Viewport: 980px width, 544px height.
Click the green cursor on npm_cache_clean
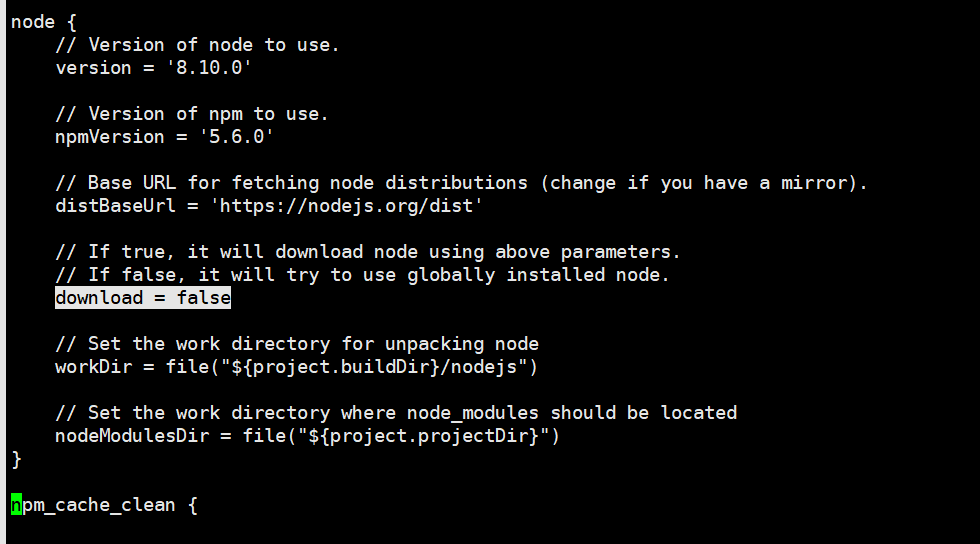click(16, 505)
